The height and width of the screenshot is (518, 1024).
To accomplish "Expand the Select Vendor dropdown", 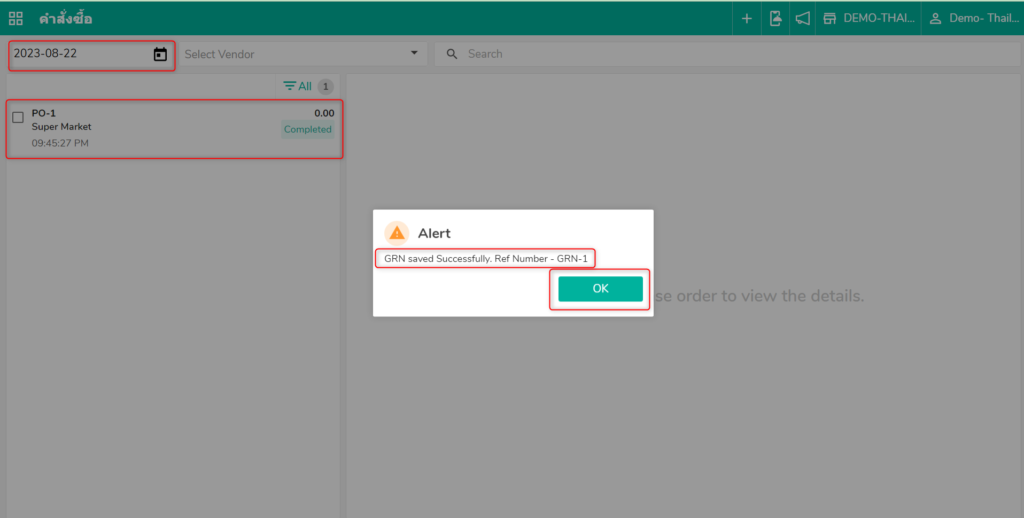I will [302, 54].
